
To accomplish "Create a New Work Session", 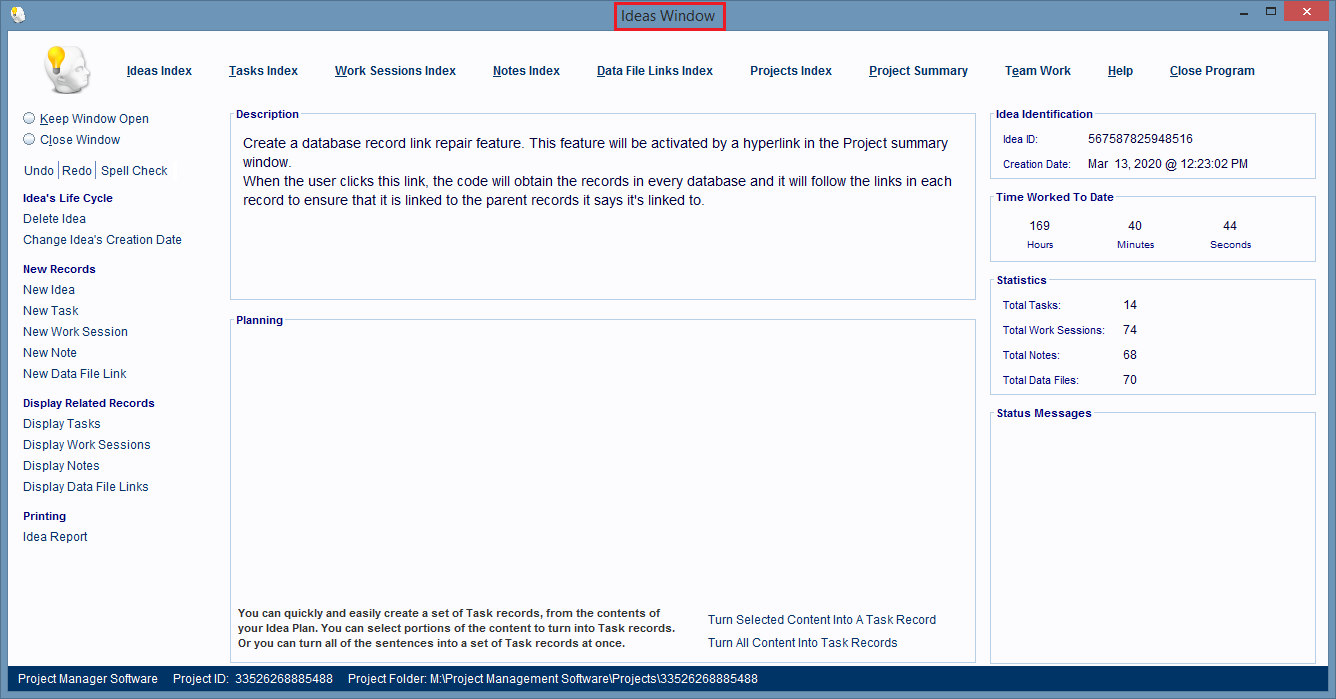I will point(75,332).
